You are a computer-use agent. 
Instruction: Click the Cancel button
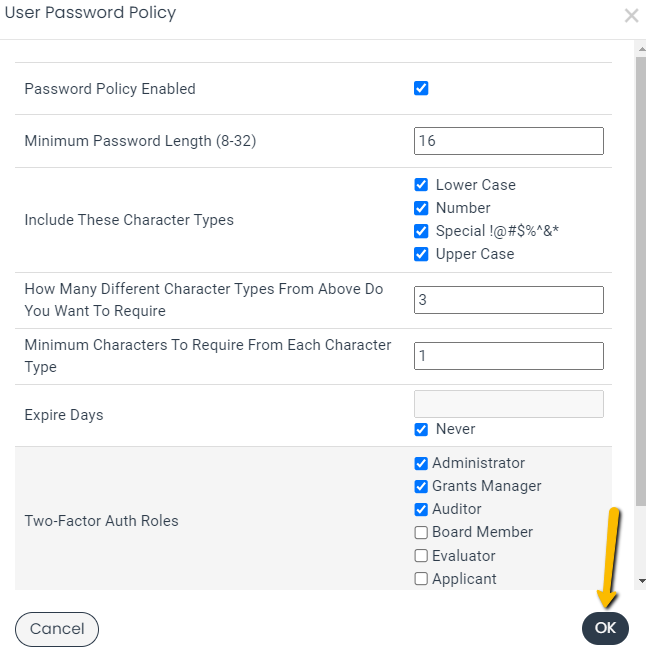[x=57, y=629]
